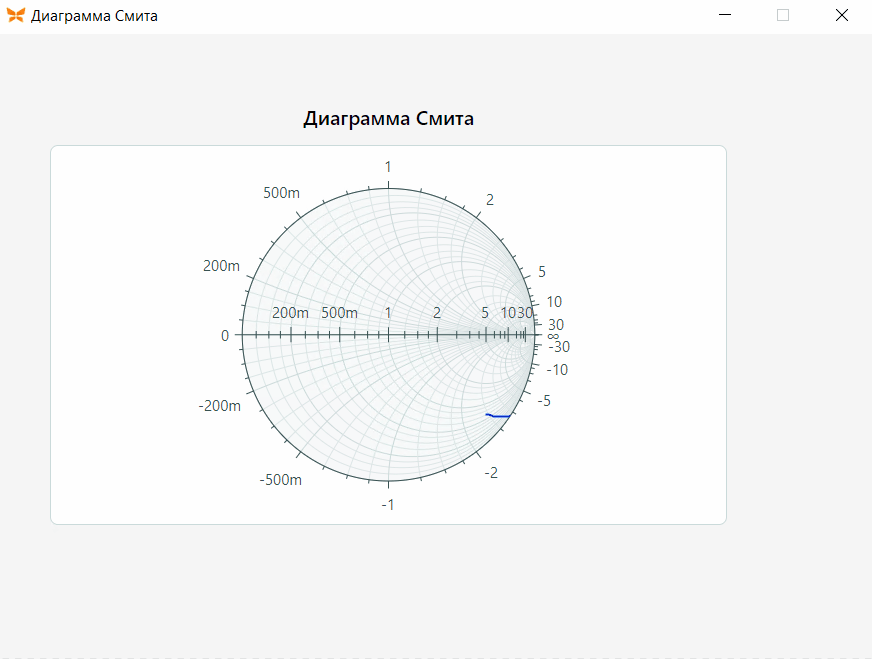Click the blue trace on the Smith chart
The image size is (872, 659).
click(498, 415)
